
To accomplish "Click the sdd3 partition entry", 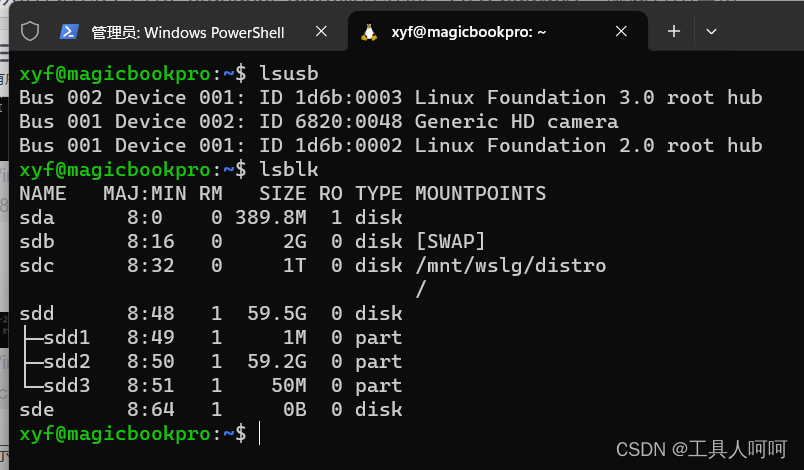I will [67, 385].
